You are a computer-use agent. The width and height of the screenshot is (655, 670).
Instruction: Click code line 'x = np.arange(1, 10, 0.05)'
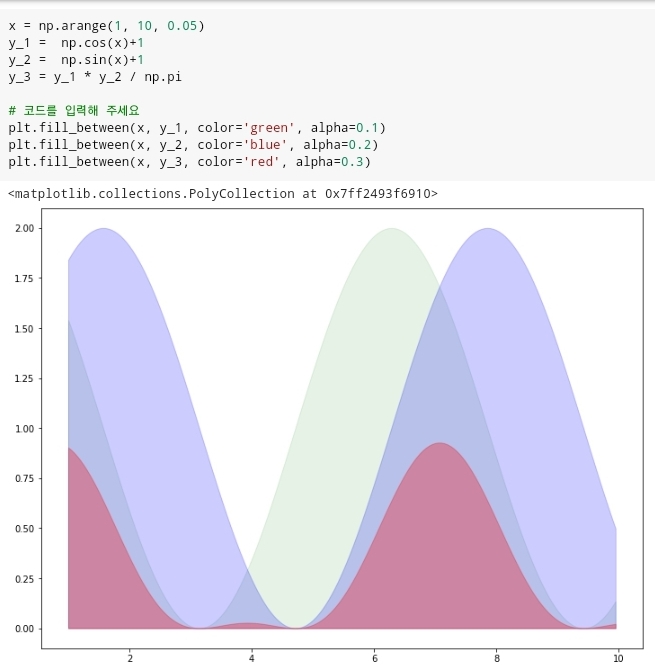click(106, 26)
